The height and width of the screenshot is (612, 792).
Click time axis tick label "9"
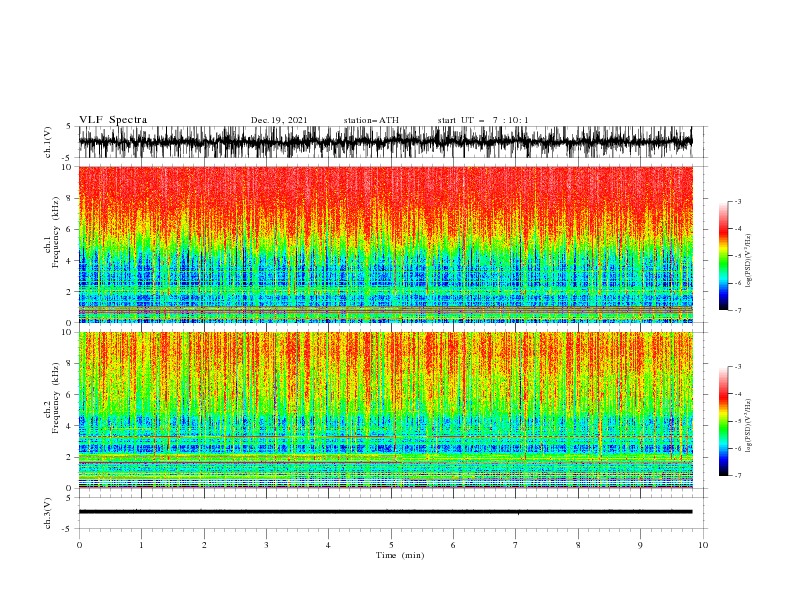pos(640,545)
